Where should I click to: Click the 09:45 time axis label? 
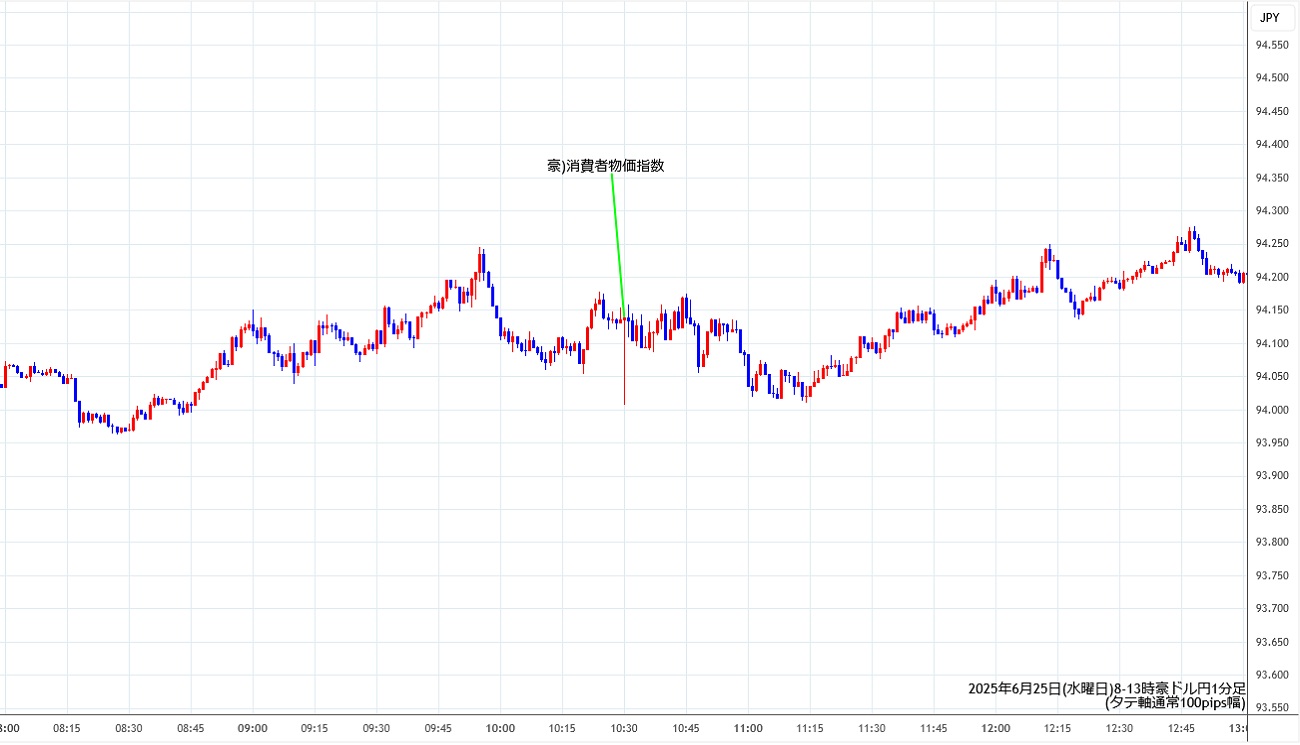(x=439, y=729)
